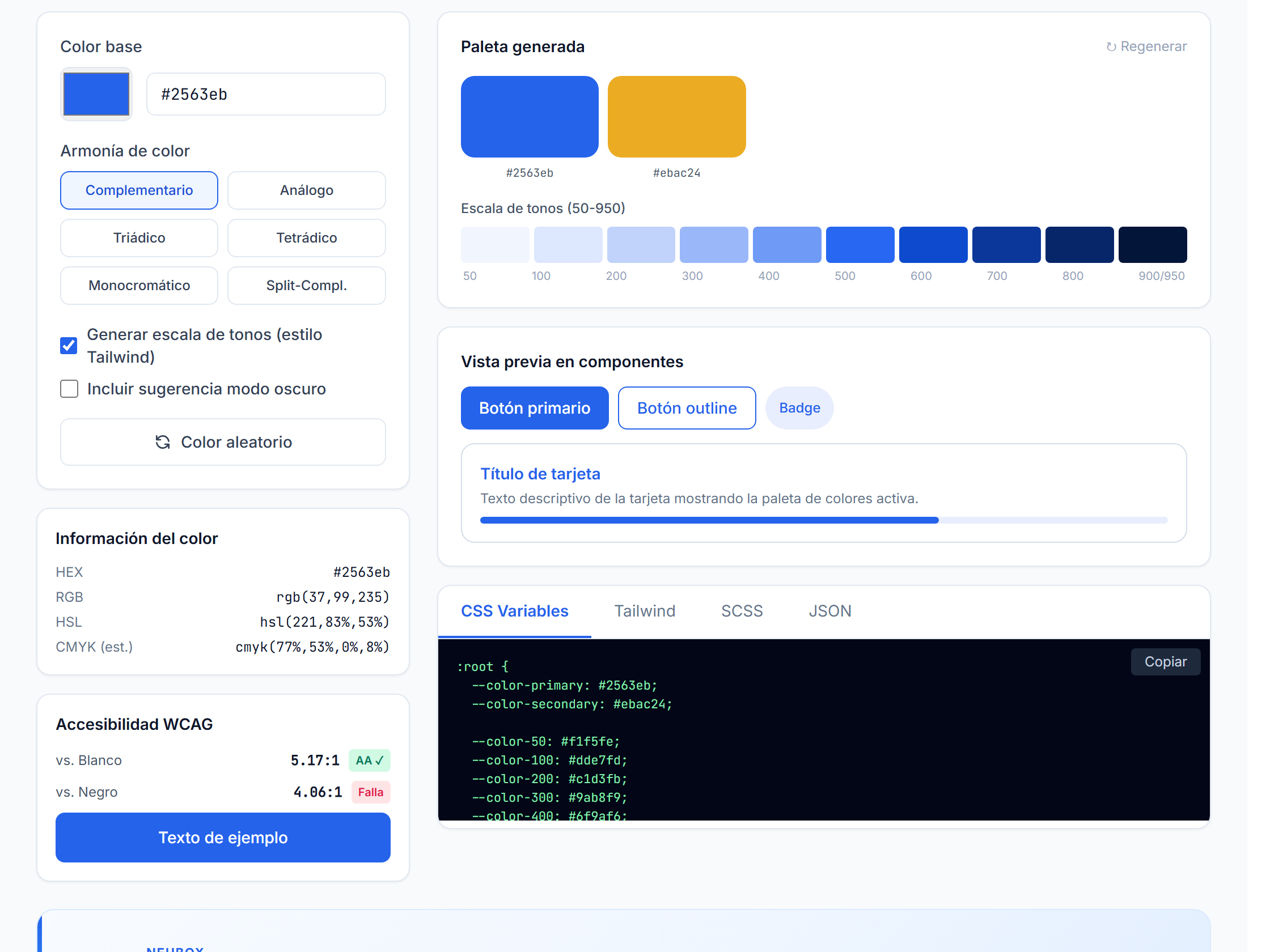This screenshot has width=1270, height=952.
Task: Click the tone scale 700 swatch
Action: pyautogui.click(x=1006, y=244)
